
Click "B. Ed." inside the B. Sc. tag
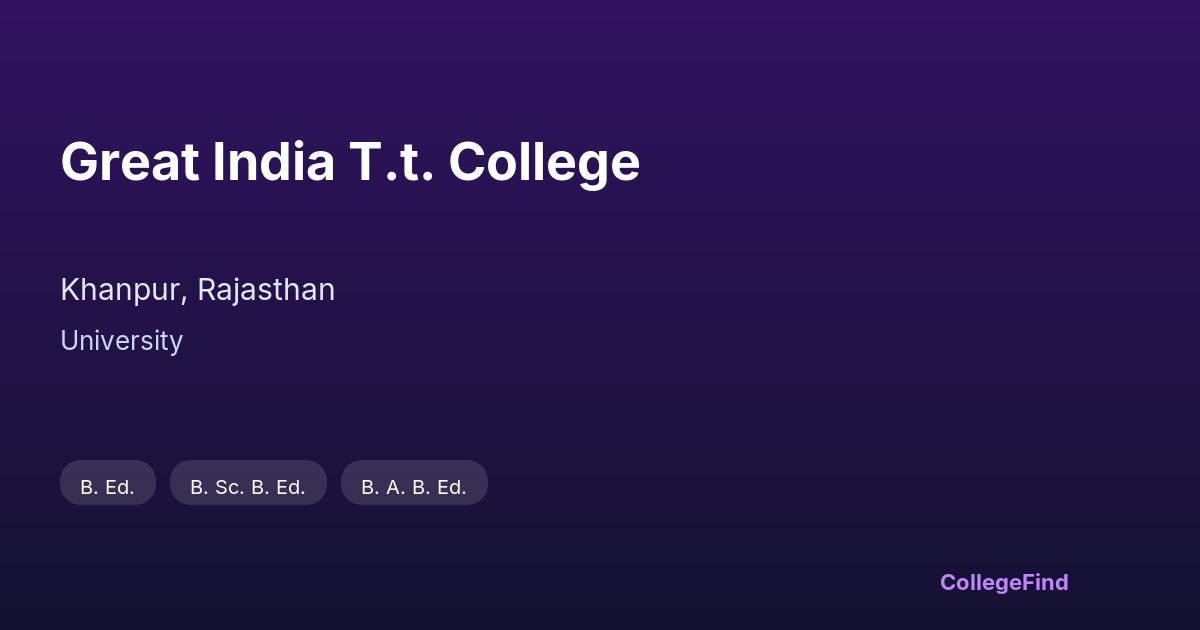coord(278,487)
